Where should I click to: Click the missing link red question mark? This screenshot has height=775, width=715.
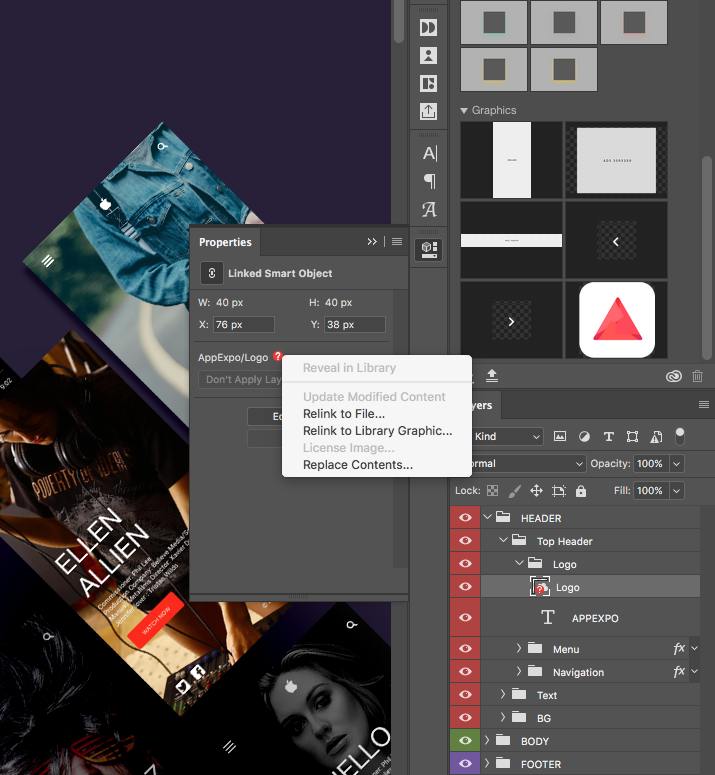(278, 356)
